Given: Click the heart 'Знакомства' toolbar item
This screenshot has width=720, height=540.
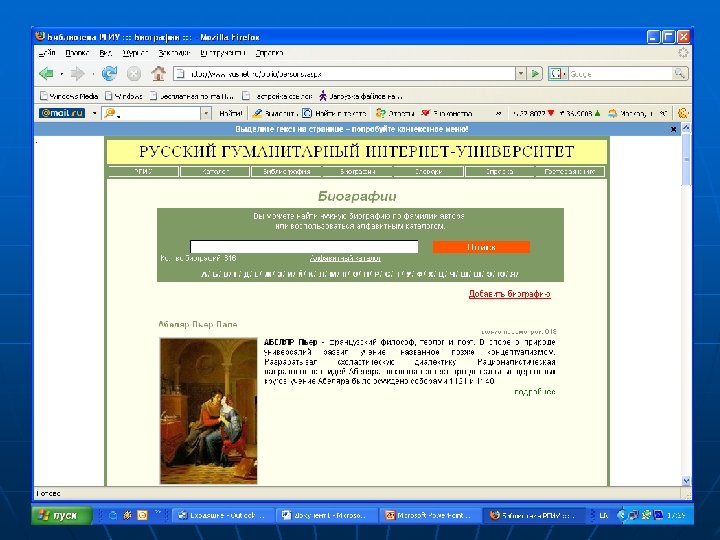Looking at the screenshot, I should (x=447, y=113).
